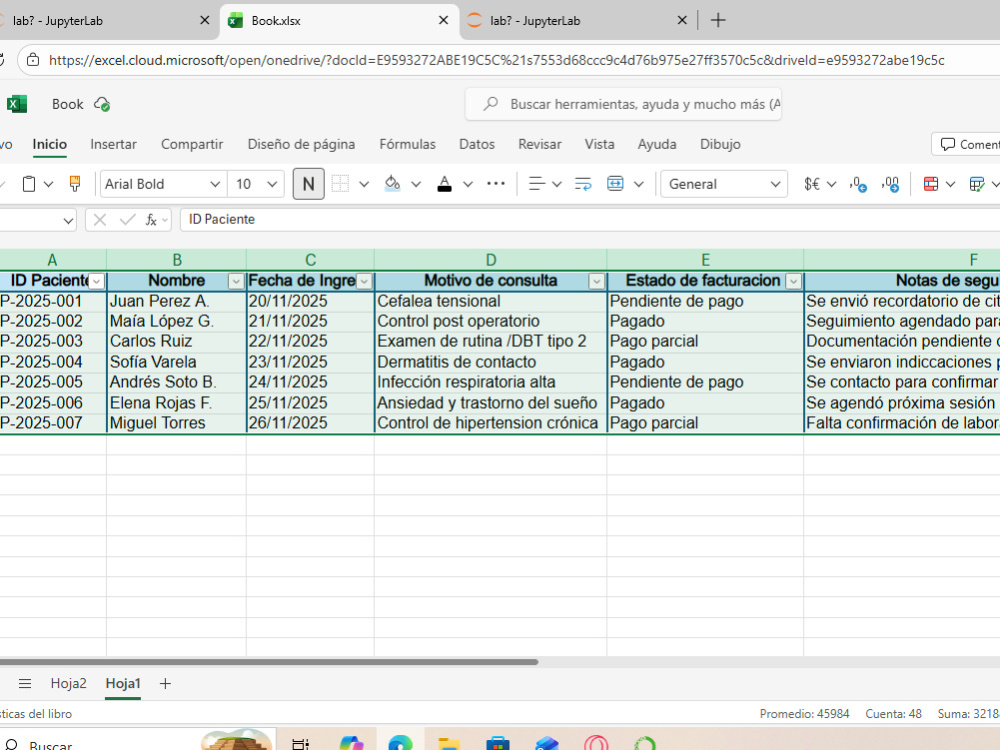Expand the merge cells dropdown arrow
1000x750 pixels.
638,184
